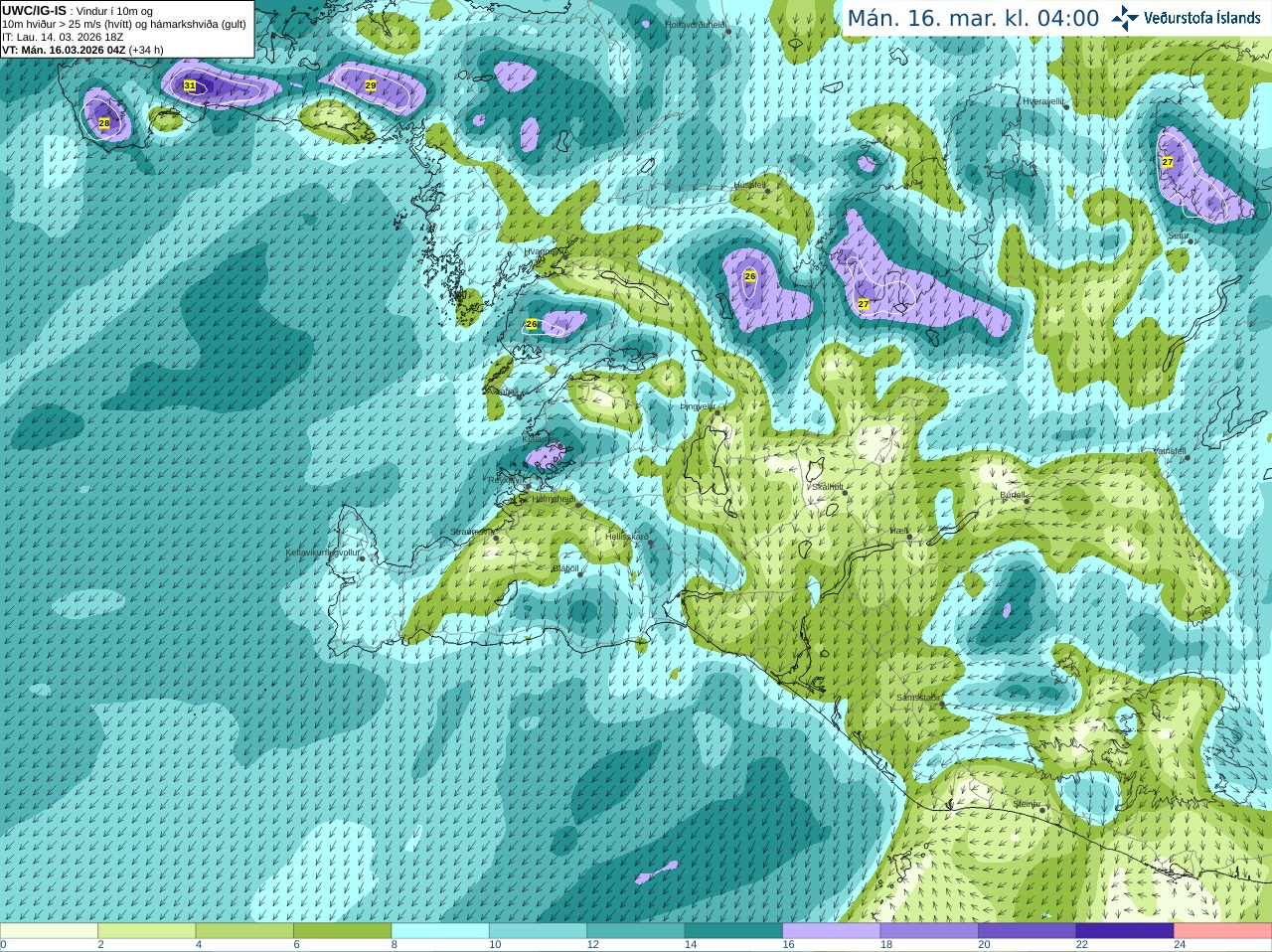
Task: Click the Húsafell station label
Action: coord(750,185)
